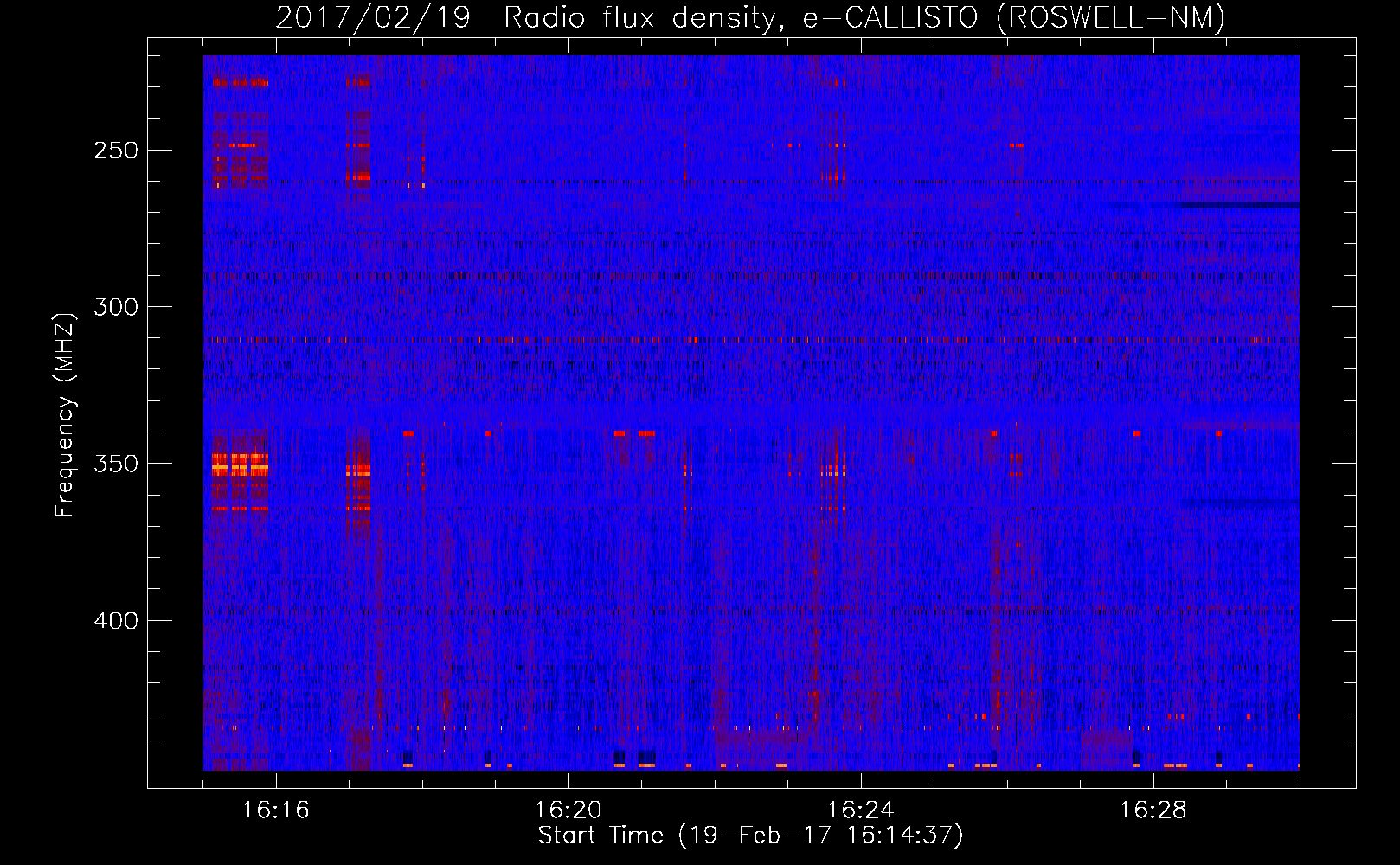The image size is (1400, 865).
Task: Click the 300 frequency tick label
Action: 115,307
